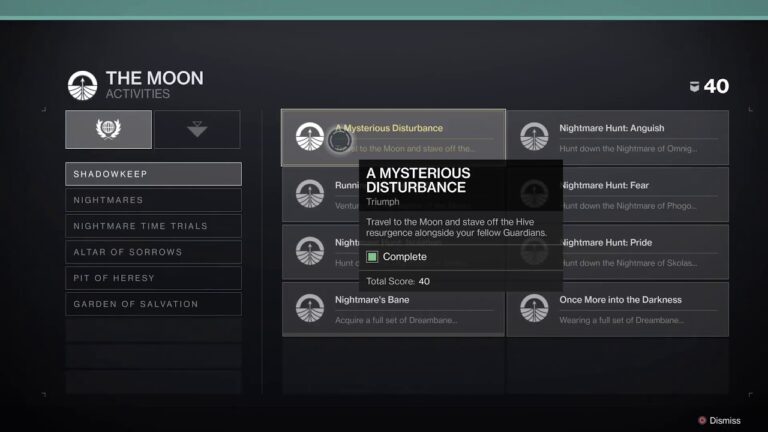Click the partially hidden 'Night' triumph icon

310,251
